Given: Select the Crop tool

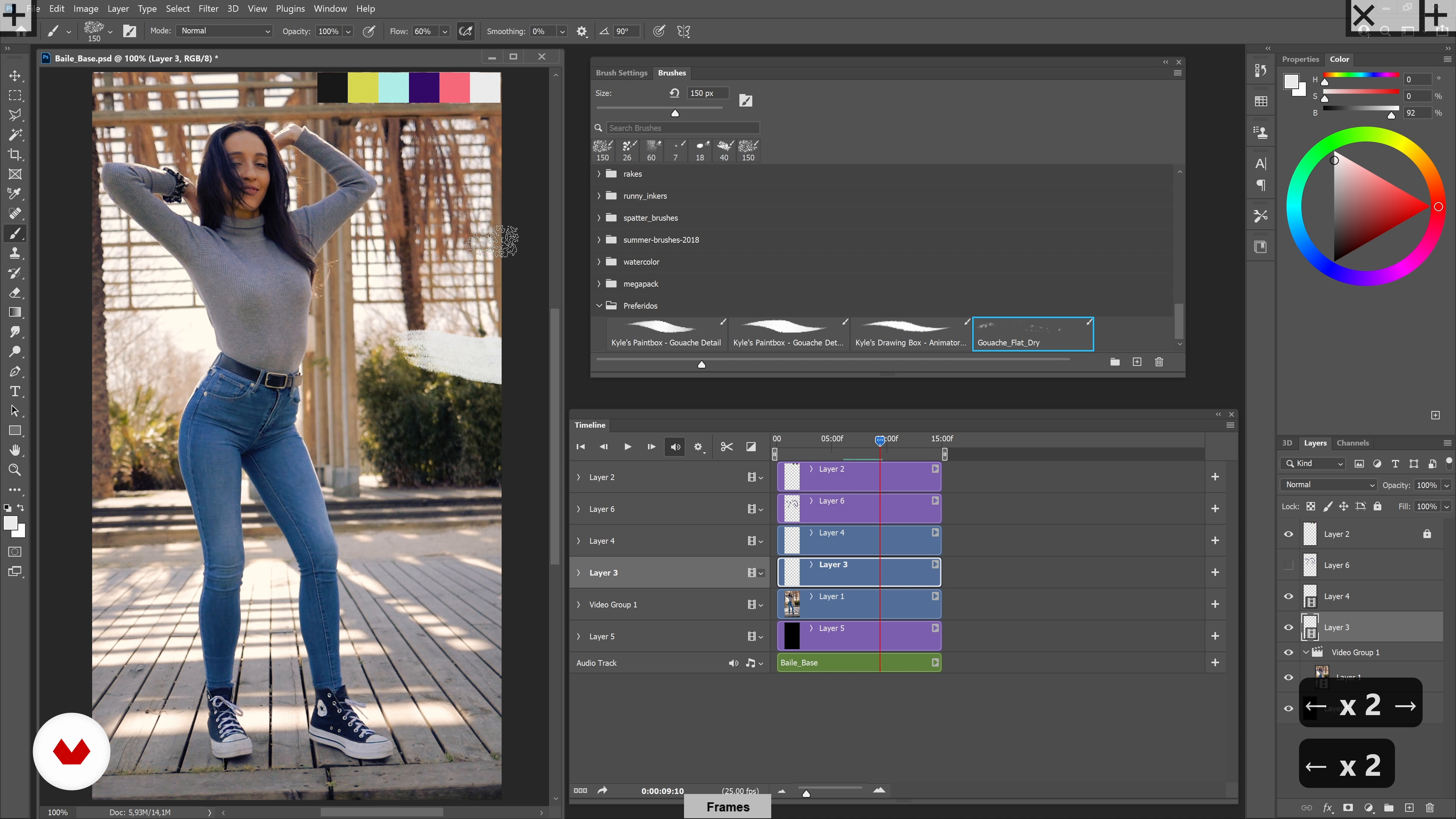Looking at the screenshot, I should [x=15, y=155].
